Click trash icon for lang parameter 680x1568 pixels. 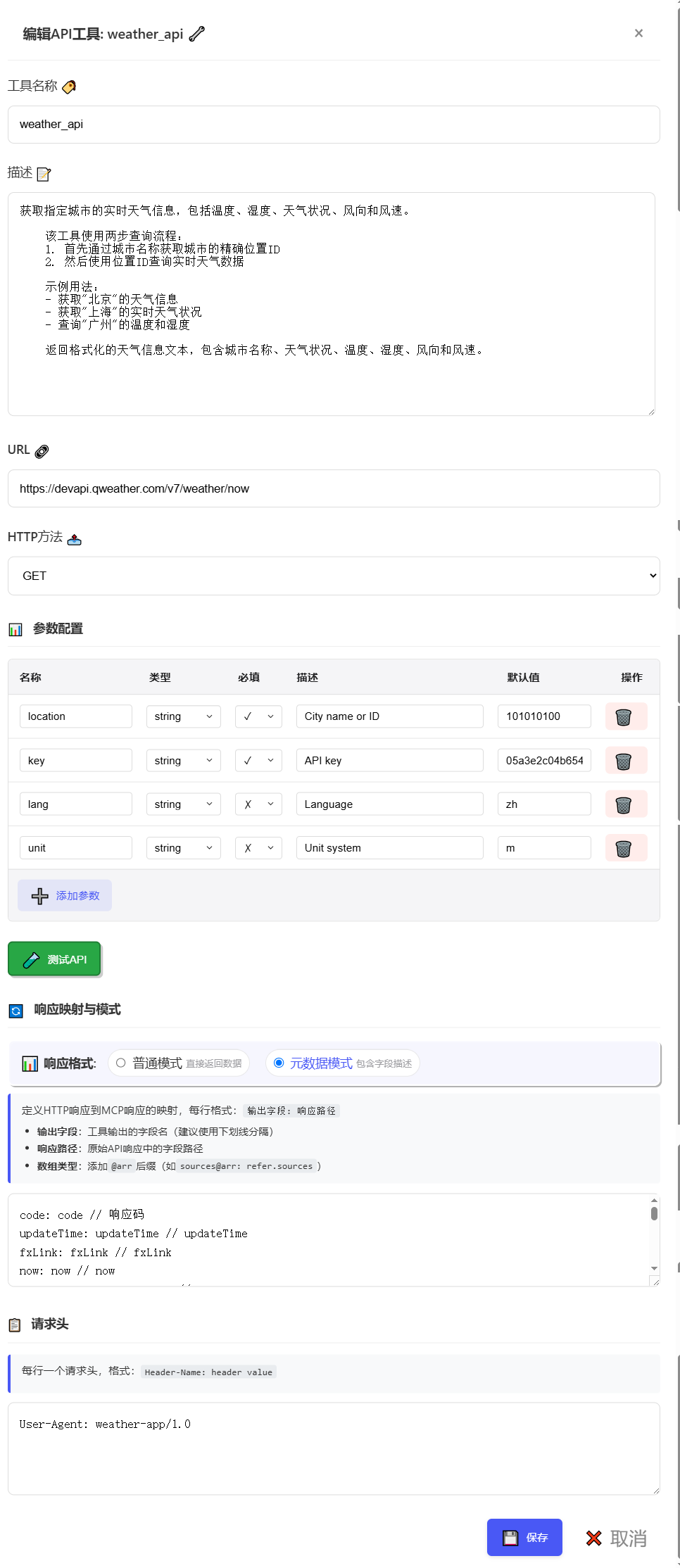click(x=625, y=804)
